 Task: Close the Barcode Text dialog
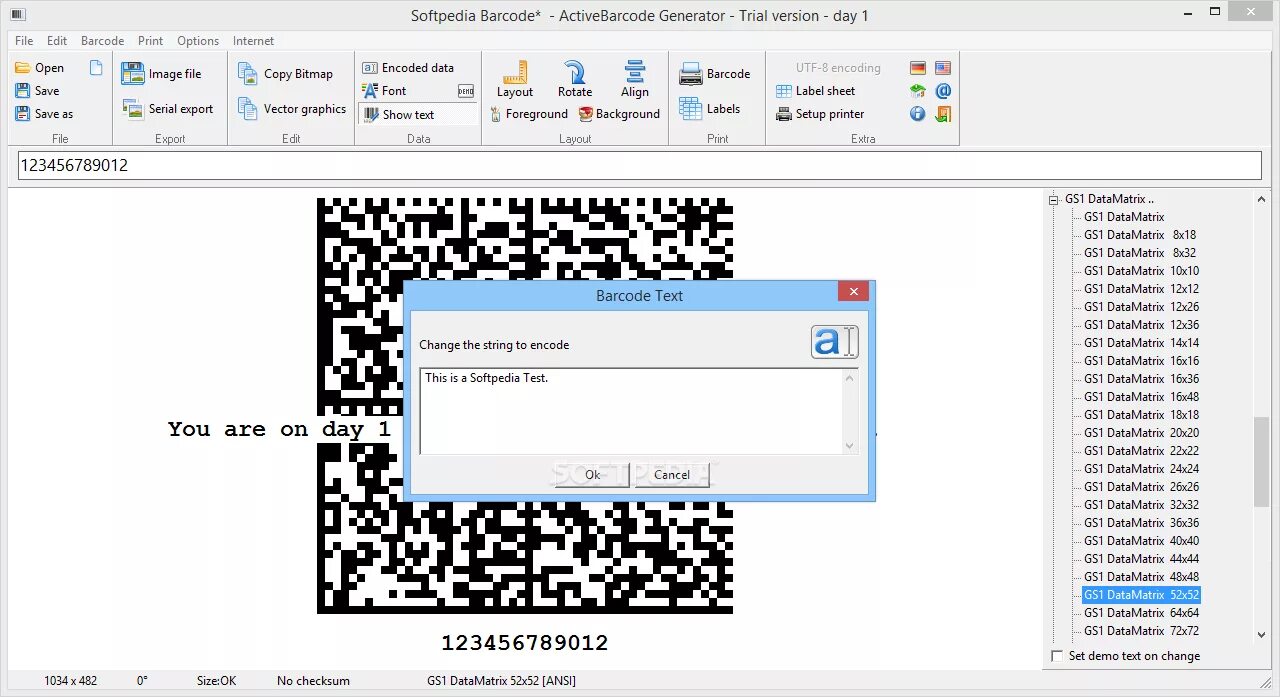(853, 292)
